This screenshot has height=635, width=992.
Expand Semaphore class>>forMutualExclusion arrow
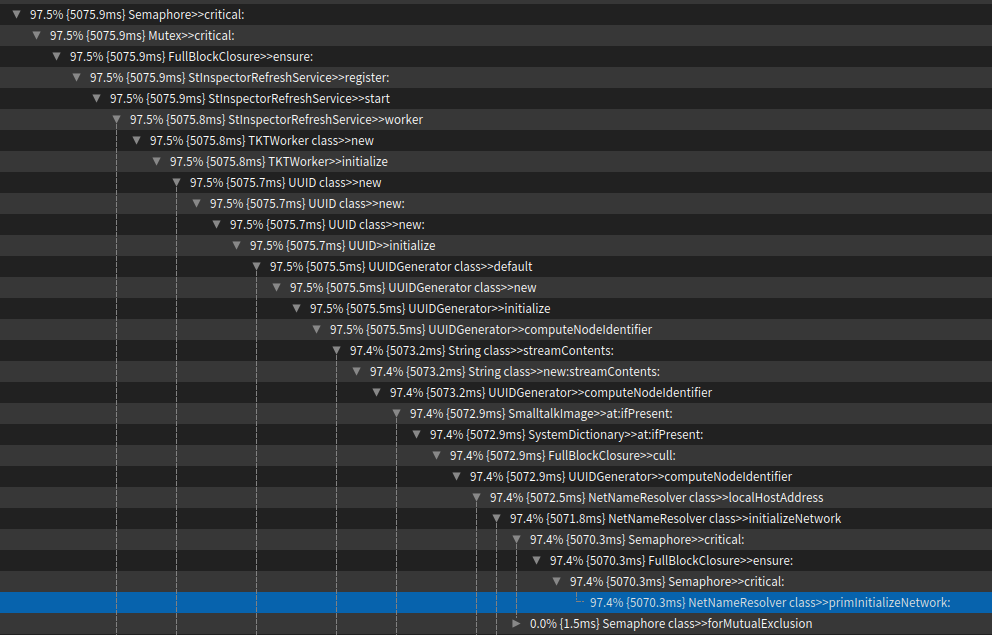point(516,623)
